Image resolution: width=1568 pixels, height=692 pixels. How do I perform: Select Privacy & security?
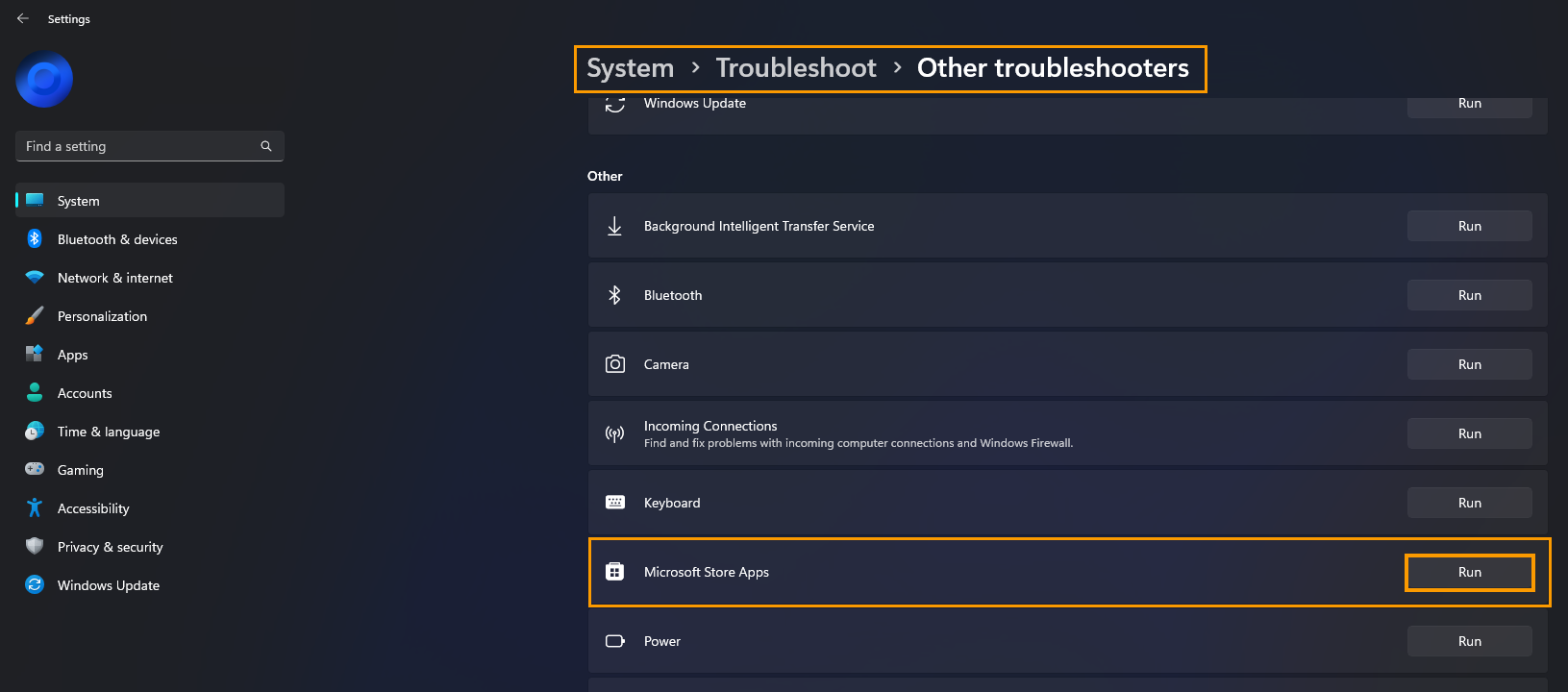click(150, 546)
